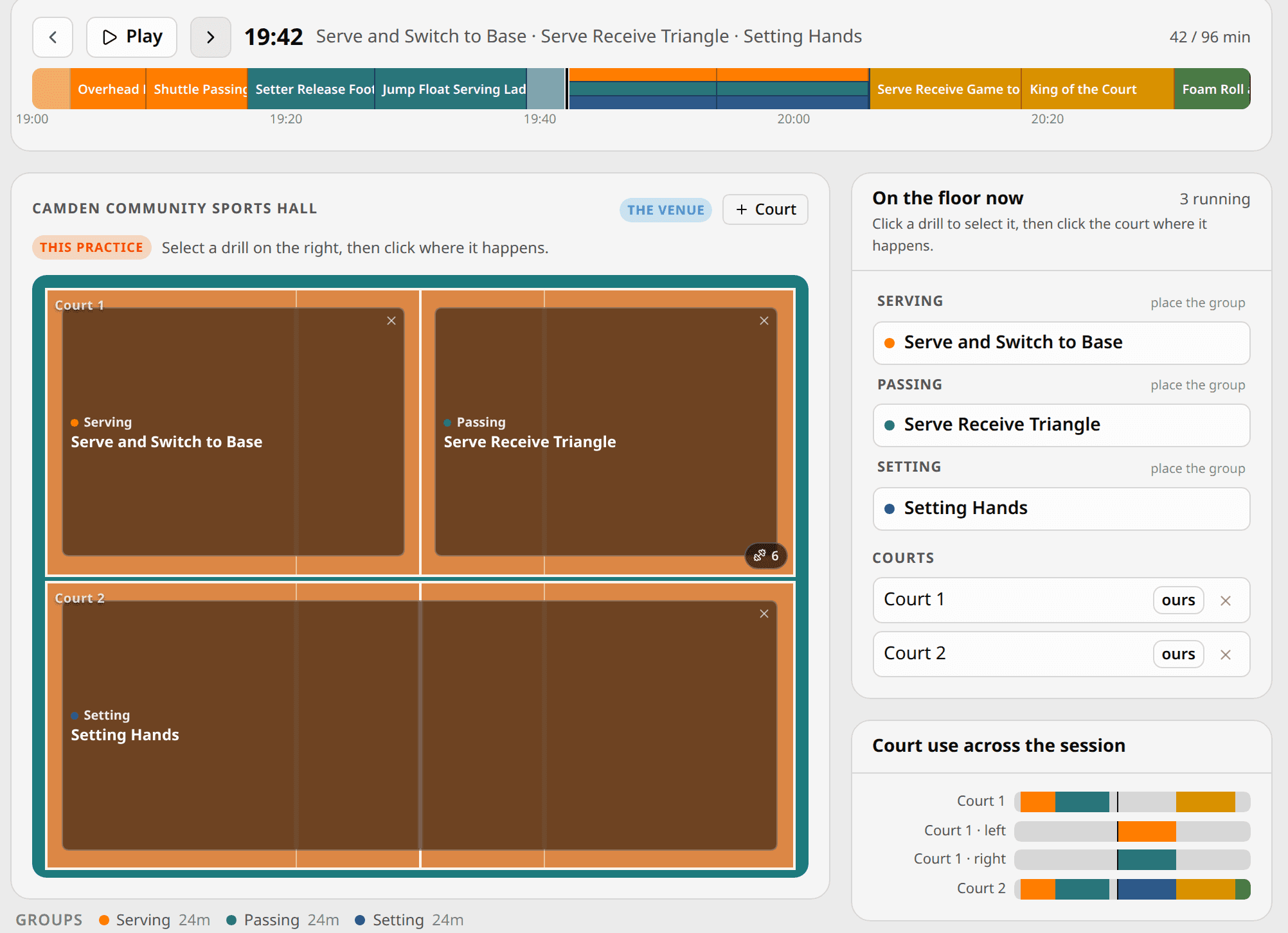
Task: Click Court 2 name in courts list
Action: 915,653
